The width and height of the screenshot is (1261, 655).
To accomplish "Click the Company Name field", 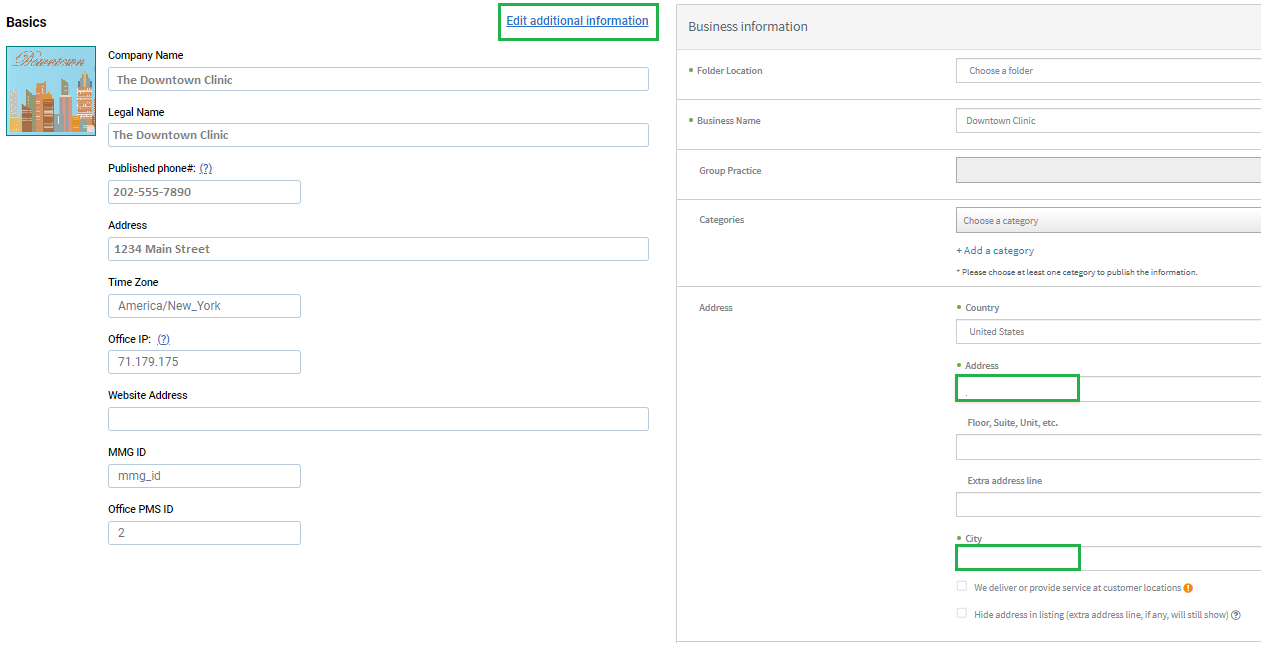I will click(378, 80).
